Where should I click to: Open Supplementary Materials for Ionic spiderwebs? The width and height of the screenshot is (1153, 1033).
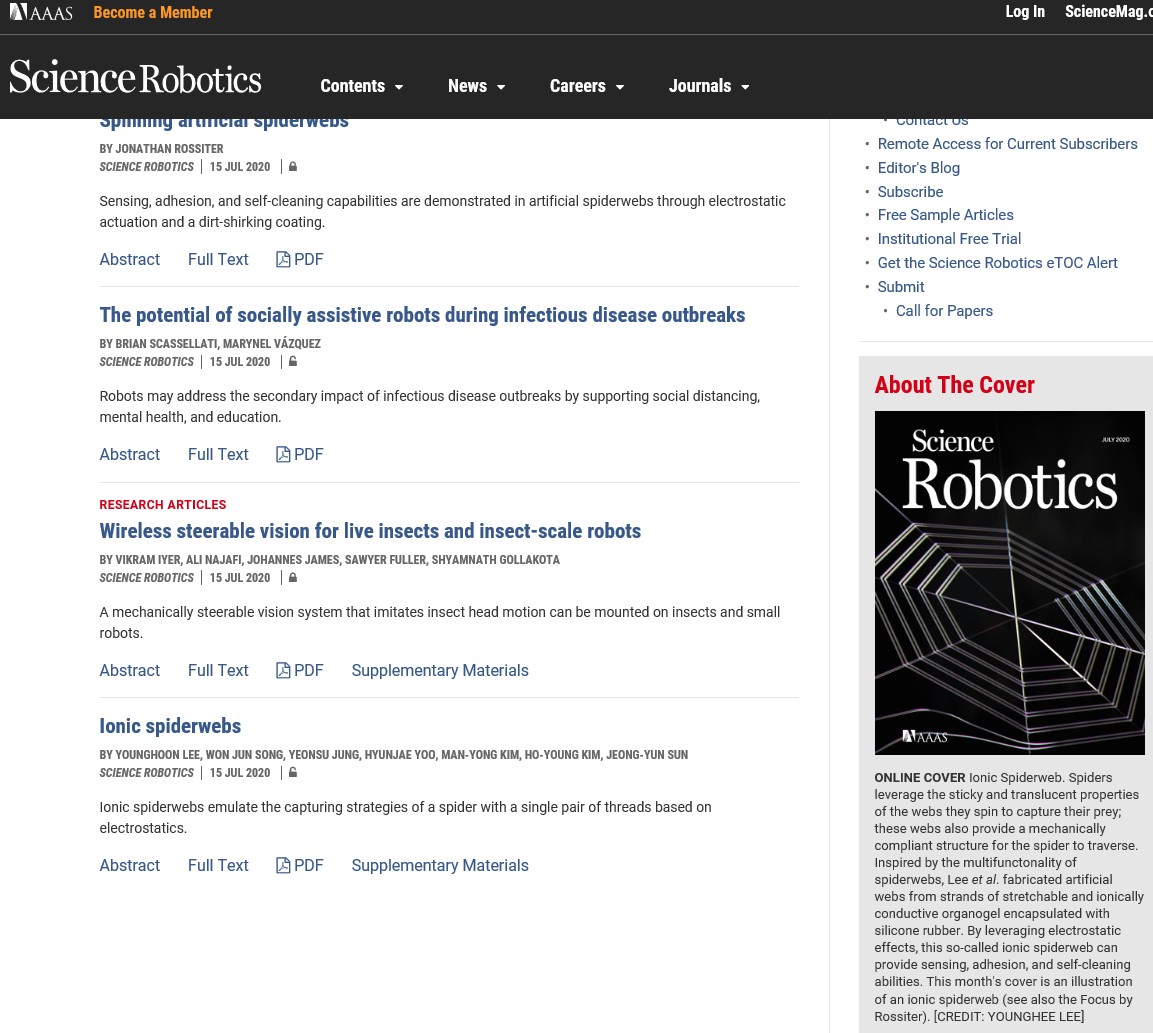pyautogui.click(x=440, y=865)
